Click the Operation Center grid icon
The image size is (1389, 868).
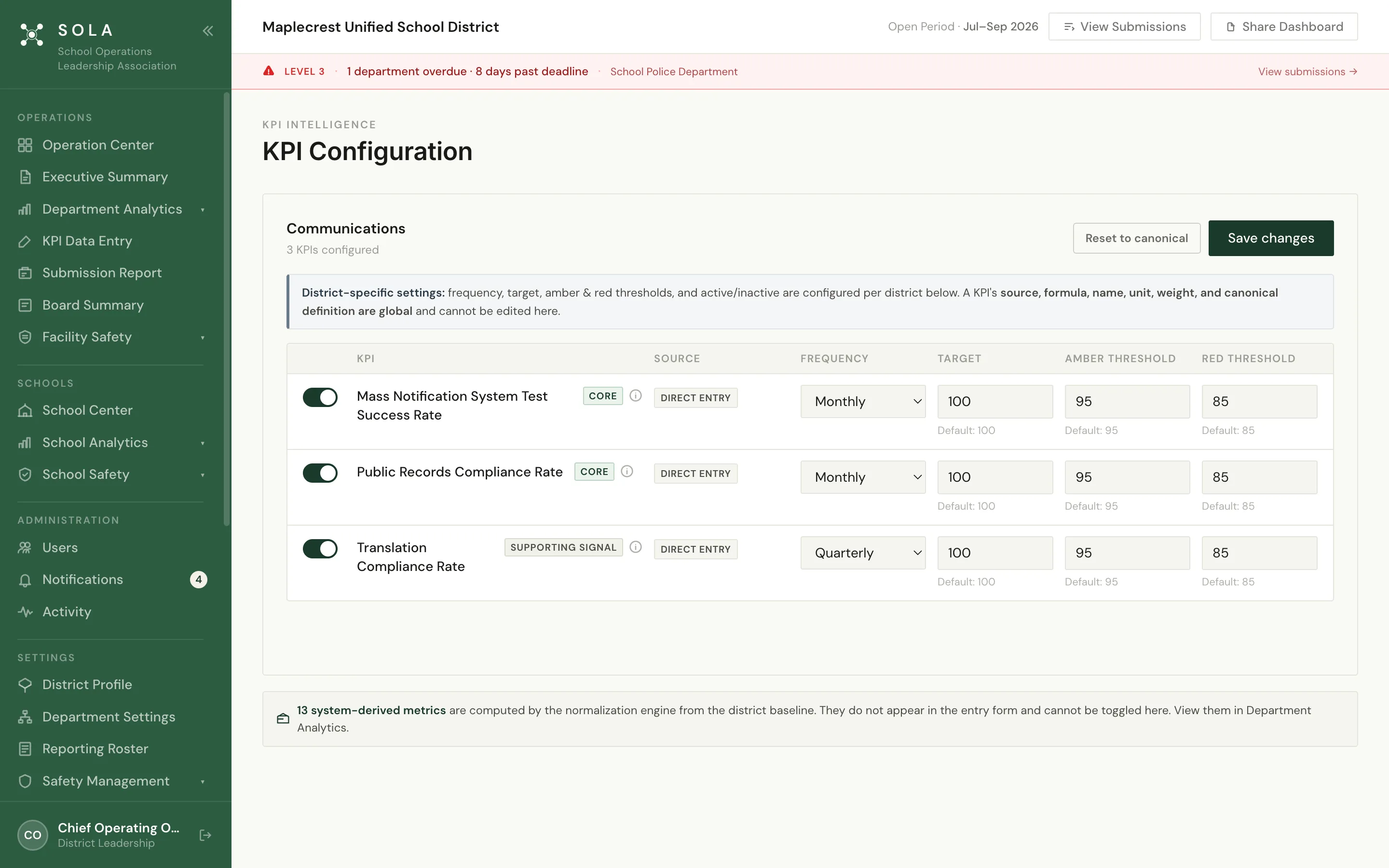(x=25, y=145)
